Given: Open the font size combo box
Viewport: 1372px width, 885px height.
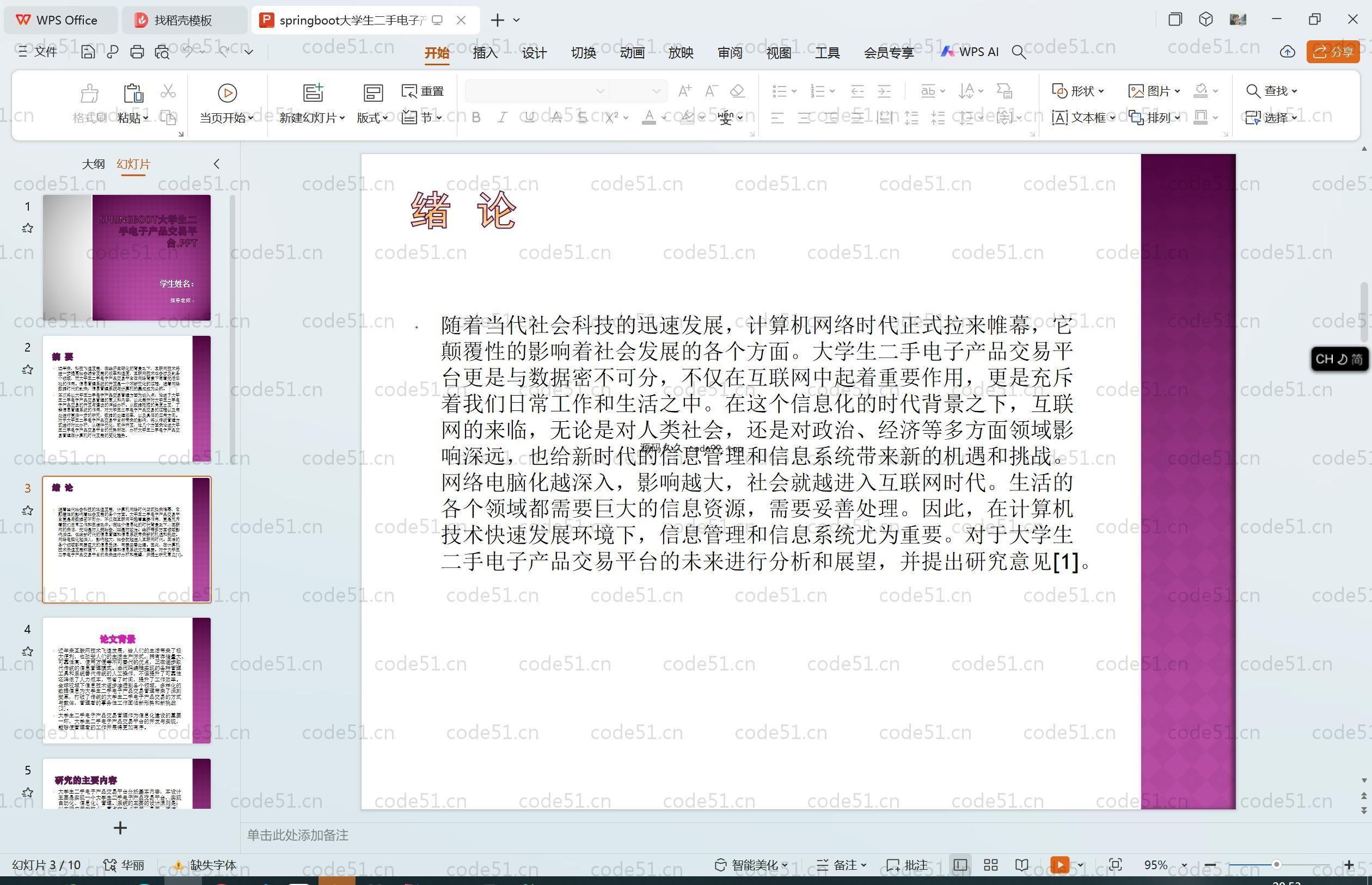Looking at the screenshot, I should pyautogui.click(x=638, y=91).
